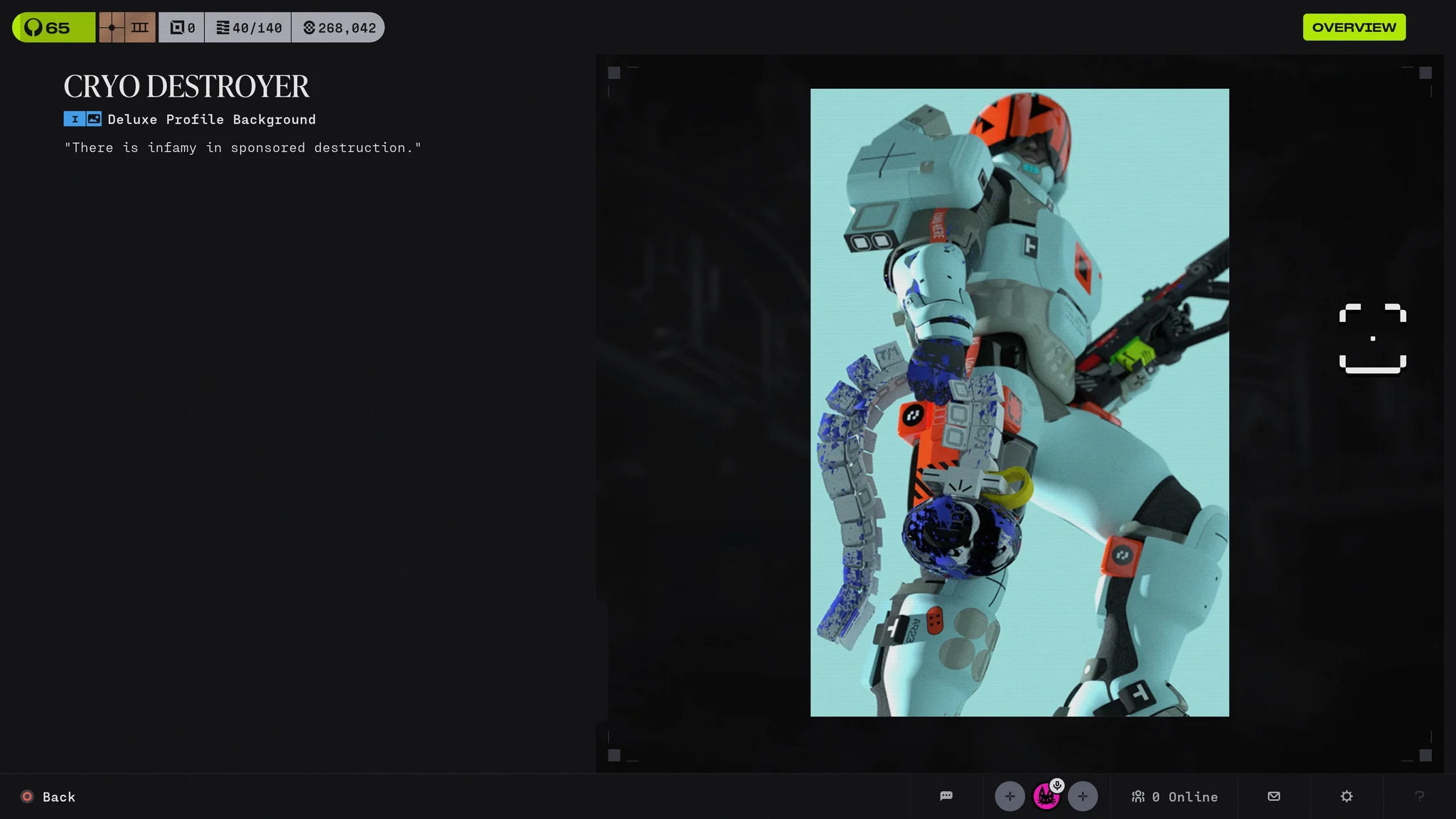Open the text chat icon
Screen dimensions: 1456x819
[x=946, y=796]
